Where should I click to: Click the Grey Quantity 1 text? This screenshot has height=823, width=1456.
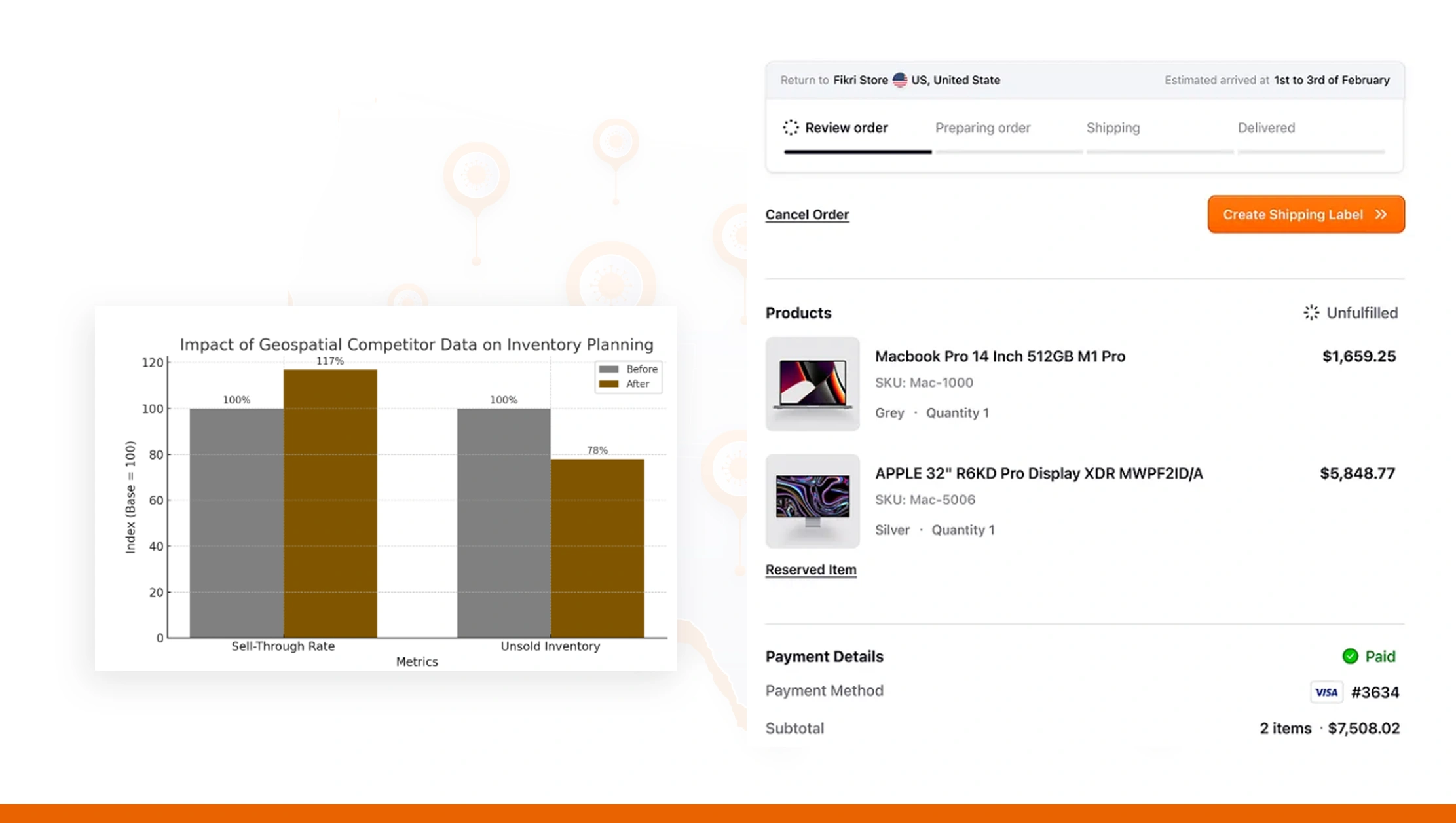click(932, 413)
